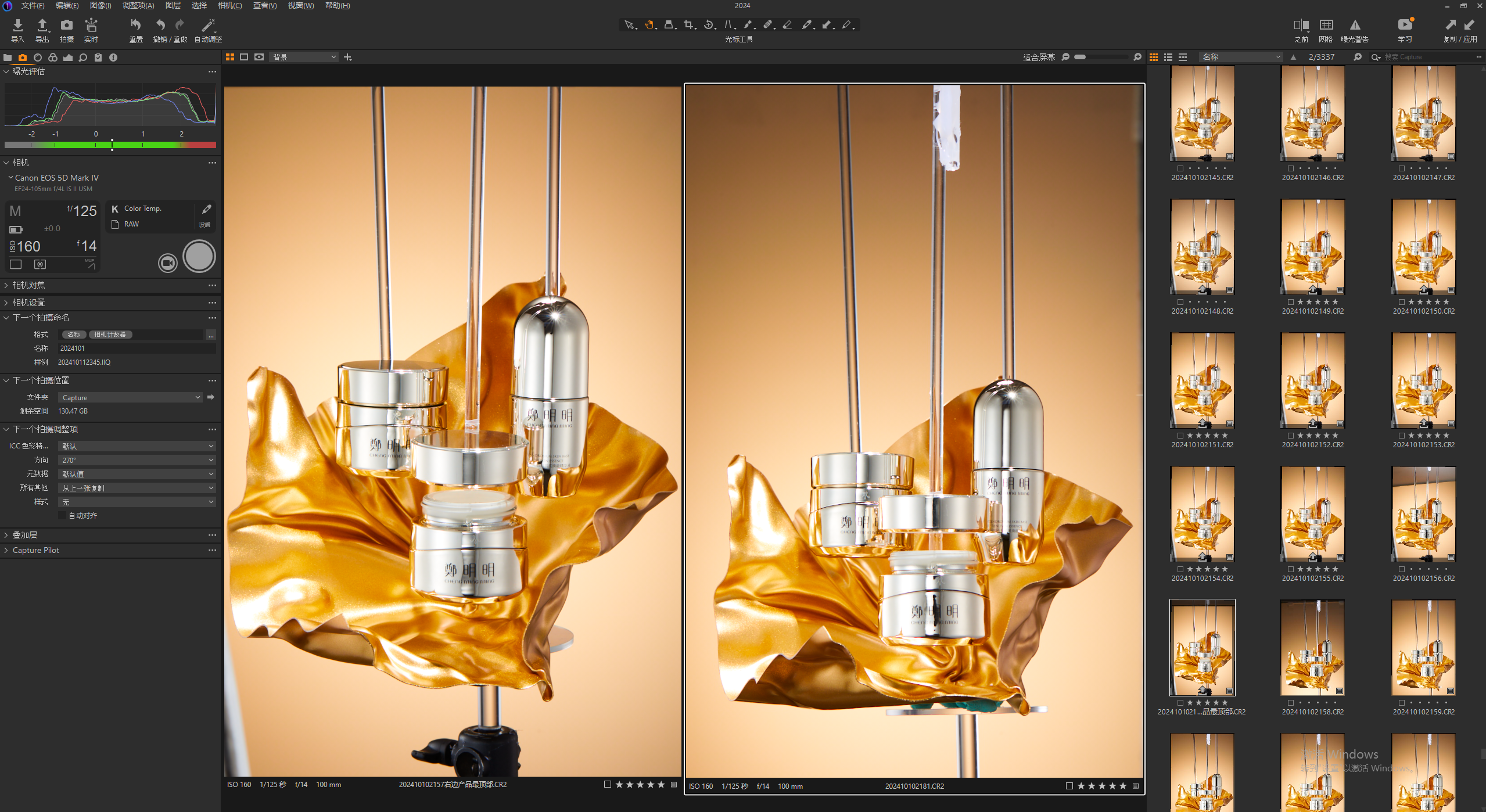Screen dimensions: 1486x812
Task: Open the Exposure tool tab
Action: coord(68,58)
